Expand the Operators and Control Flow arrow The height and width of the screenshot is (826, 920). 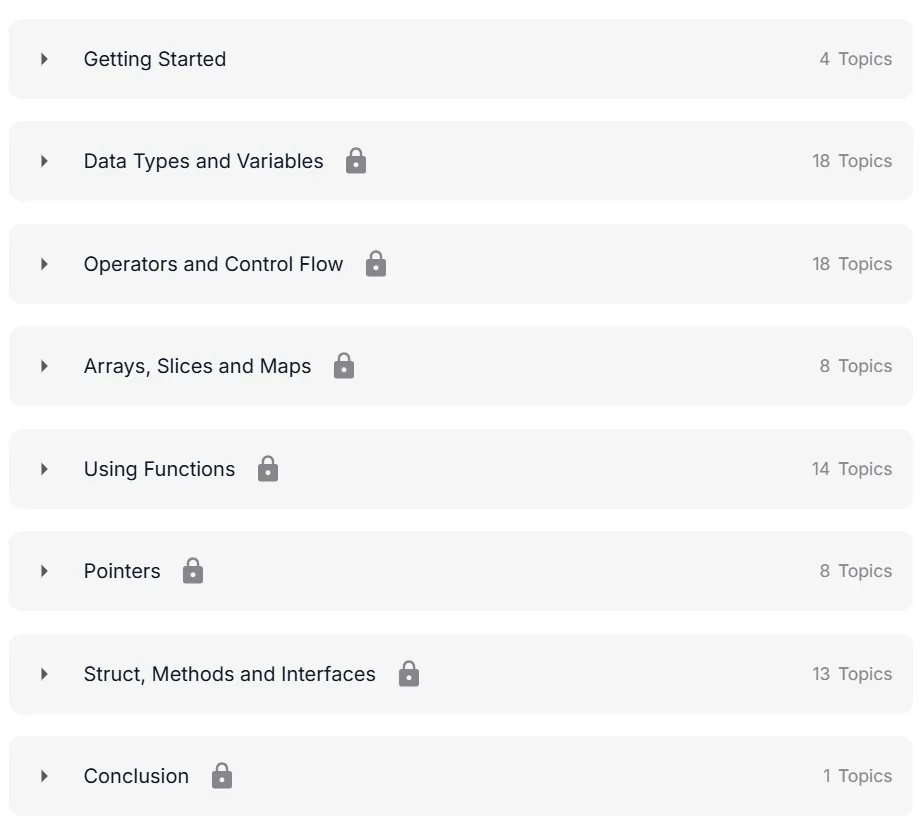pos(44,263)
